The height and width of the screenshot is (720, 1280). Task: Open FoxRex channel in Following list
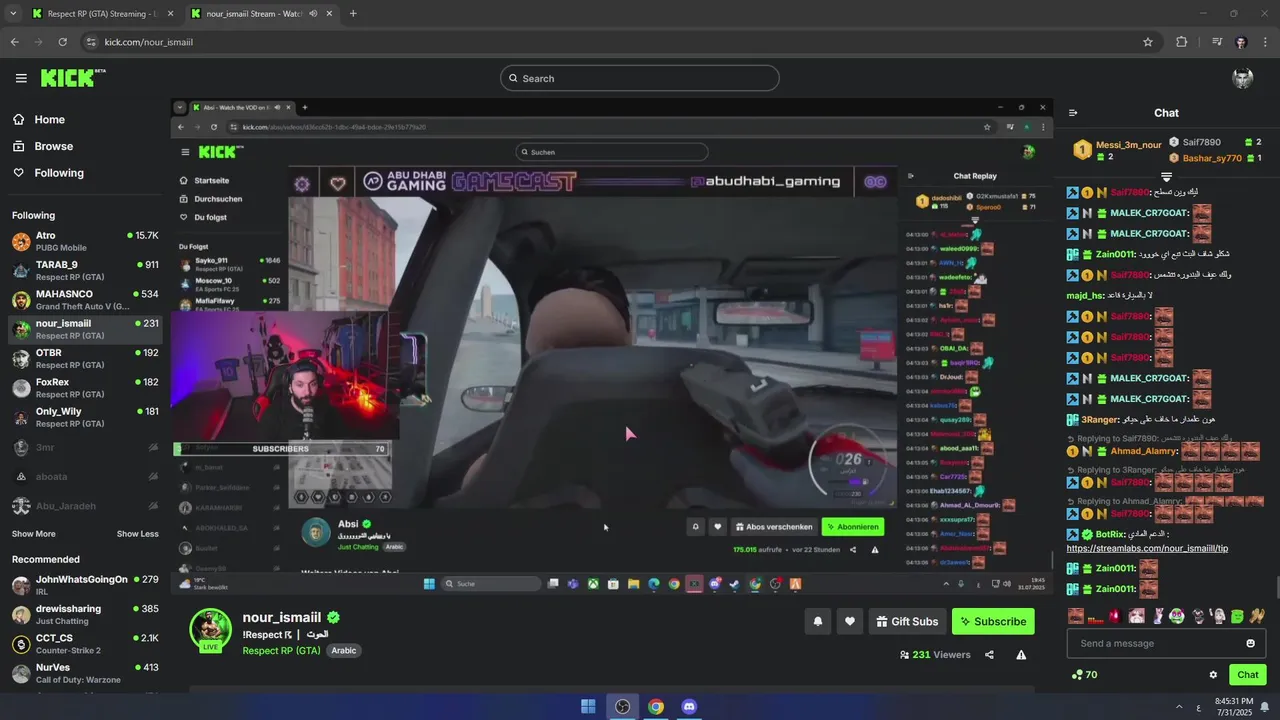click(85, 388)
